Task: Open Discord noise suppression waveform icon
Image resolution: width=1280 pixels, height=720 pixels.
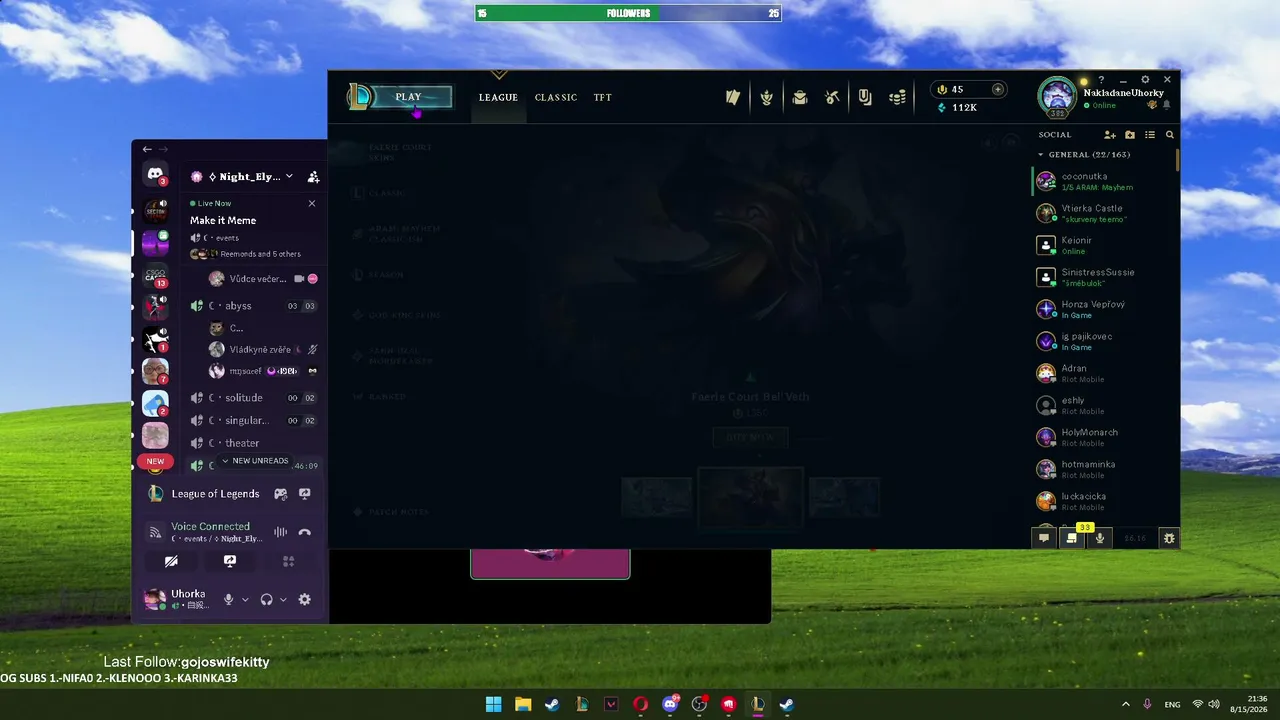Action: [x=281, y=532]
